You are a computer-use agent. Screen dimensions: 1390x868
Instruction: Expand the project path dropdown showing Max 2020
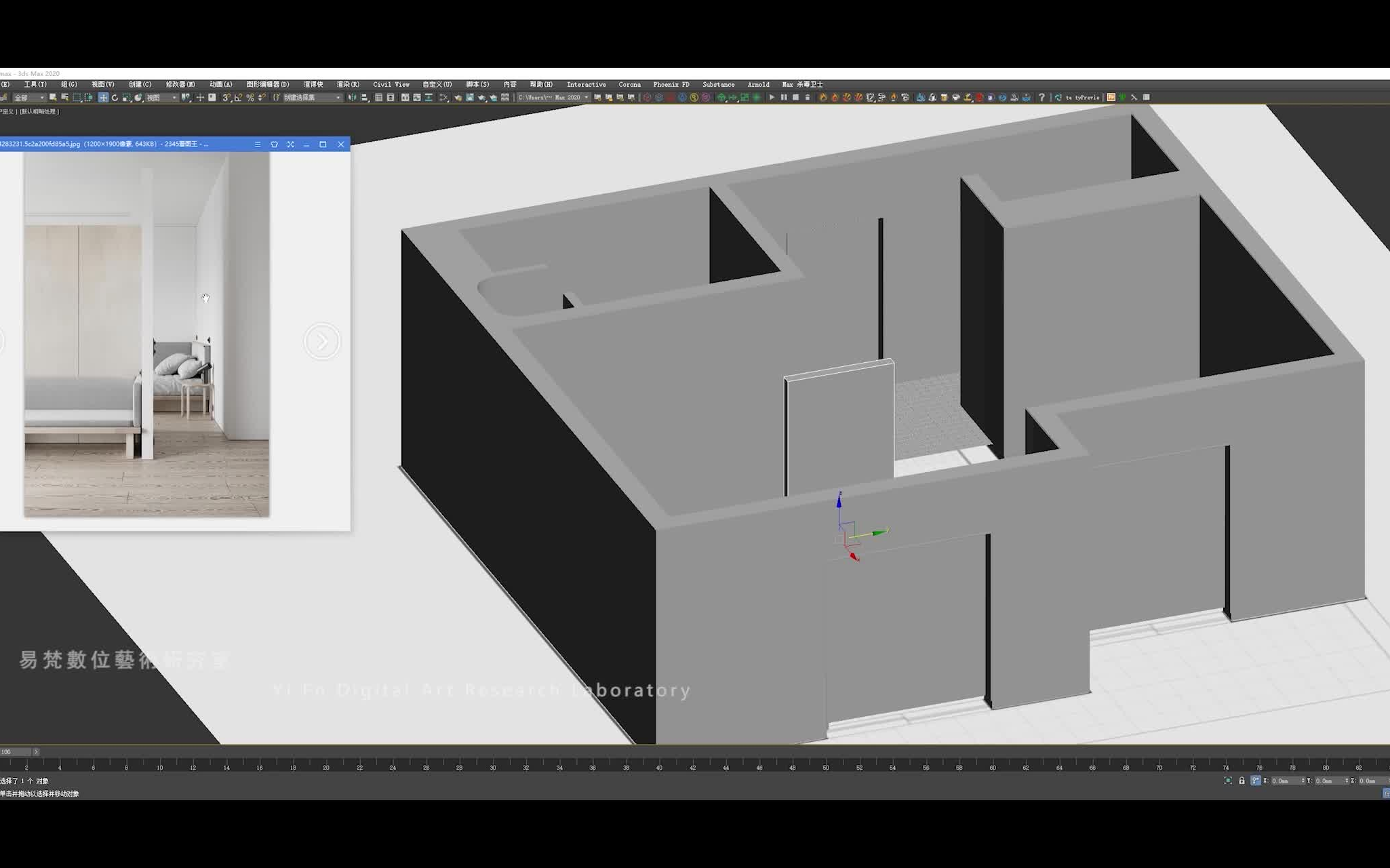point(553,98)
